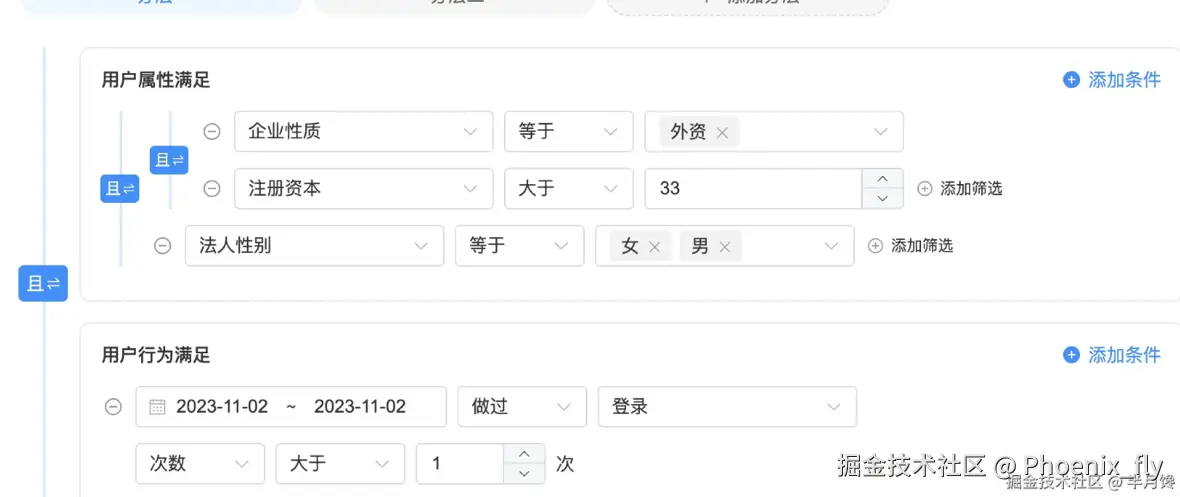This screenshot has height=497, width=1180.
Task: Click 添加条件 in 用户属性满足
Action: 1112,80
